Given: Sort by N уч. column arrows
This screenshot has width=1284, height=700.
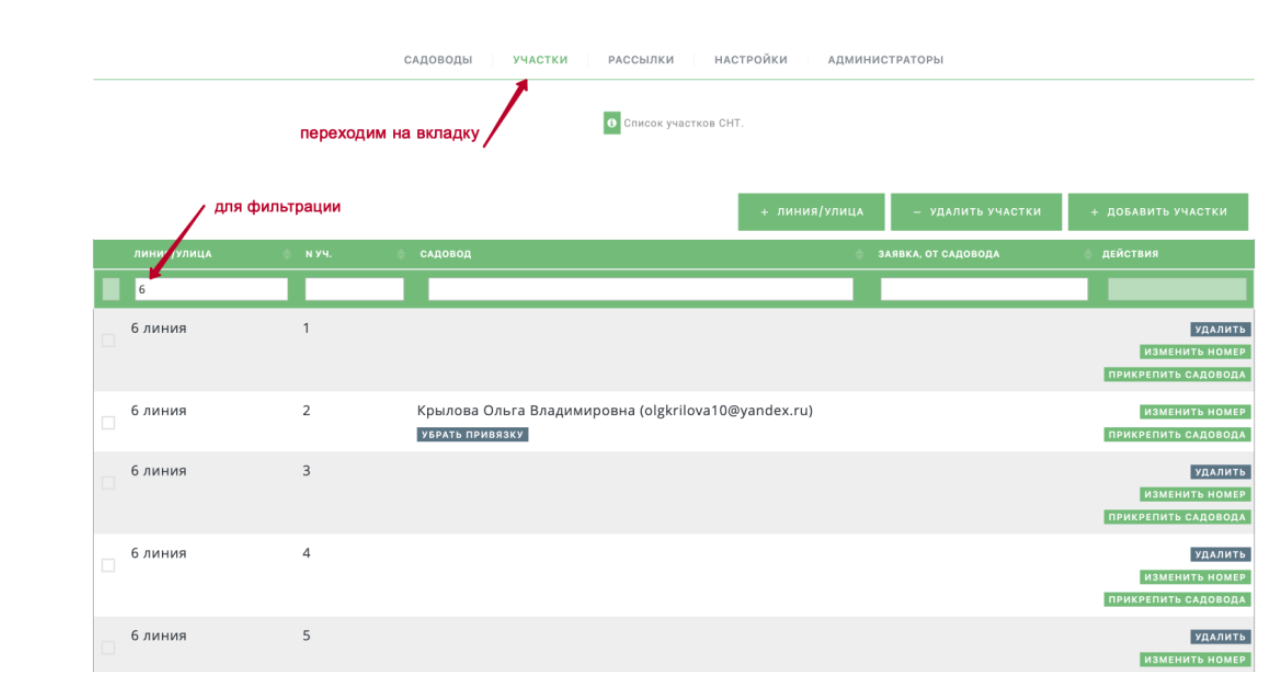Looking at the screenshot, I should pyautogui.click(x=401, y=255).
